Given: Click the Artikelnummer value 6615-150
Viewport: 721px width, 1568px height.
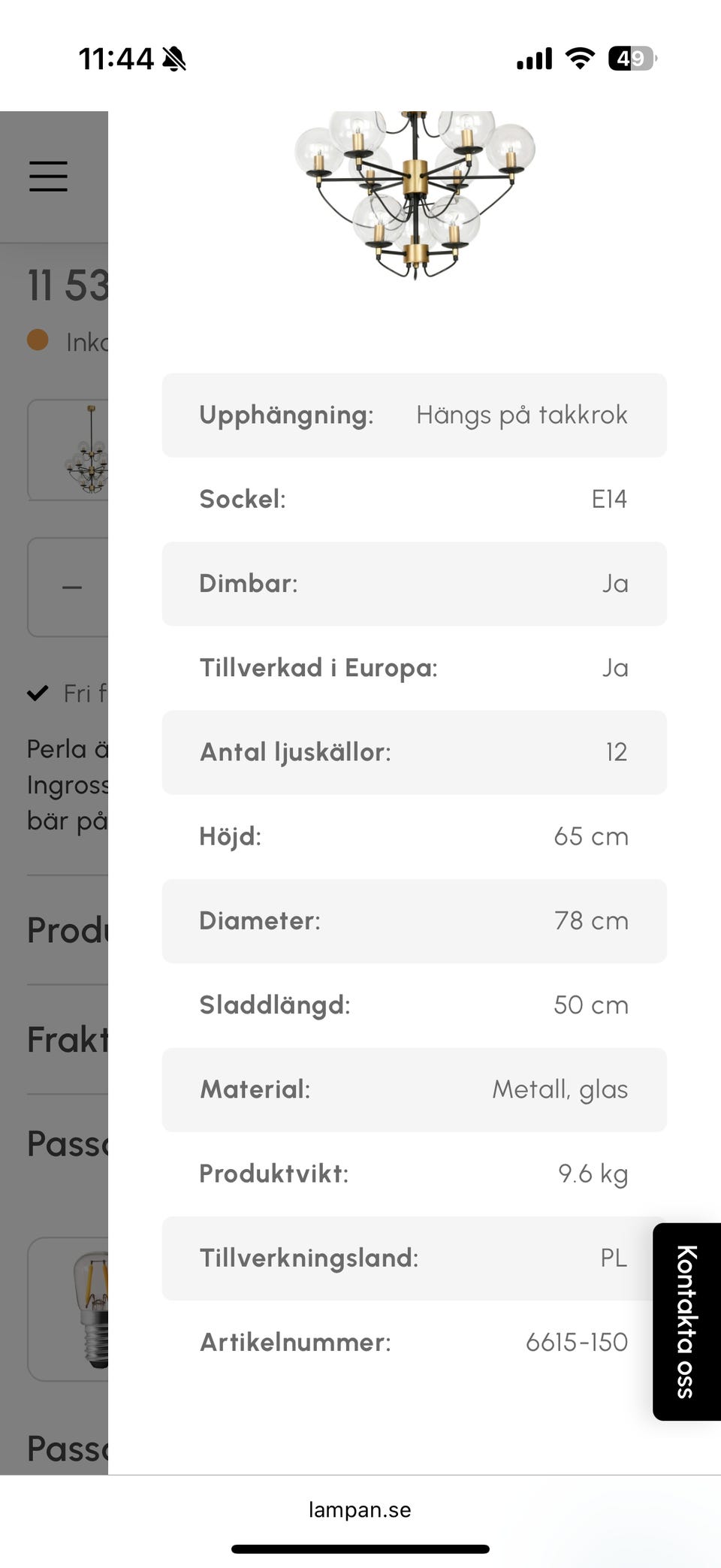Looking at the screenshot, I should tap(576, 1342).
